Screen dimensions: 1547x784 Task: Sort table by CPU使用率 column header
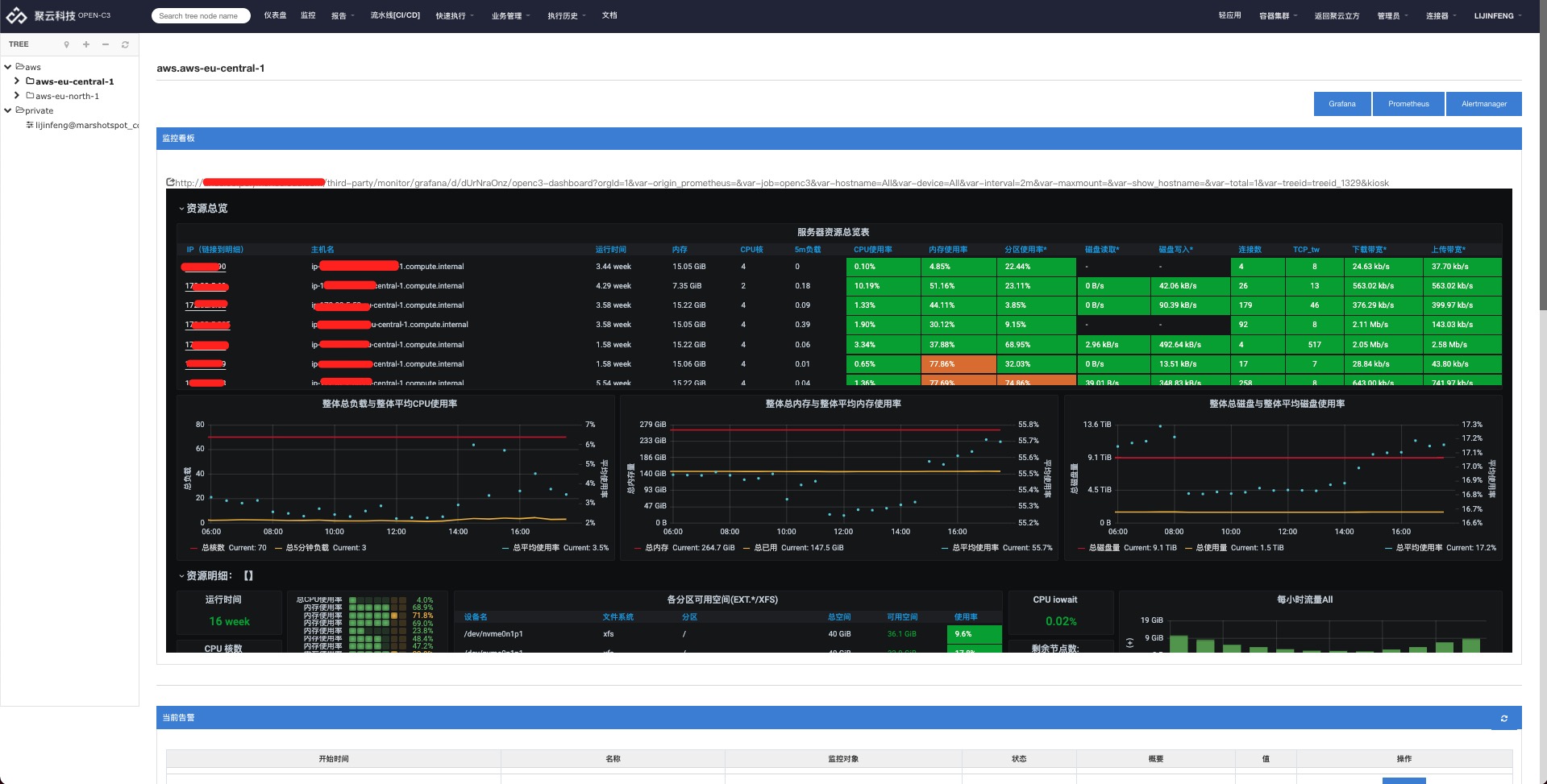point(873,250)
